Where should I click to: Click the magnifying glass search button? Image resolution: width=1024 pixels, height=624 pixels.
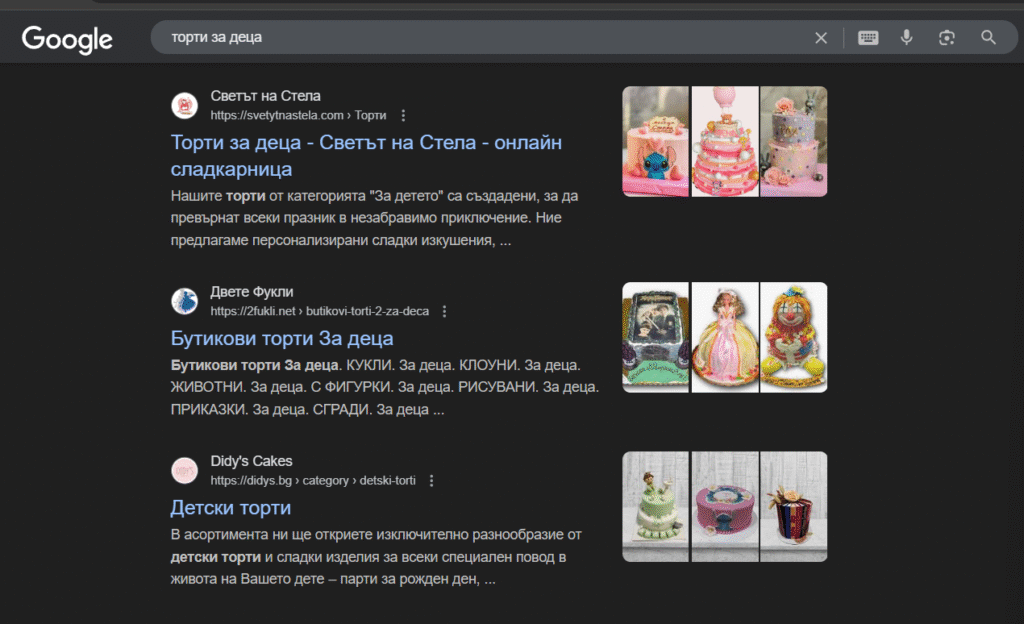[x=988, y=38]
